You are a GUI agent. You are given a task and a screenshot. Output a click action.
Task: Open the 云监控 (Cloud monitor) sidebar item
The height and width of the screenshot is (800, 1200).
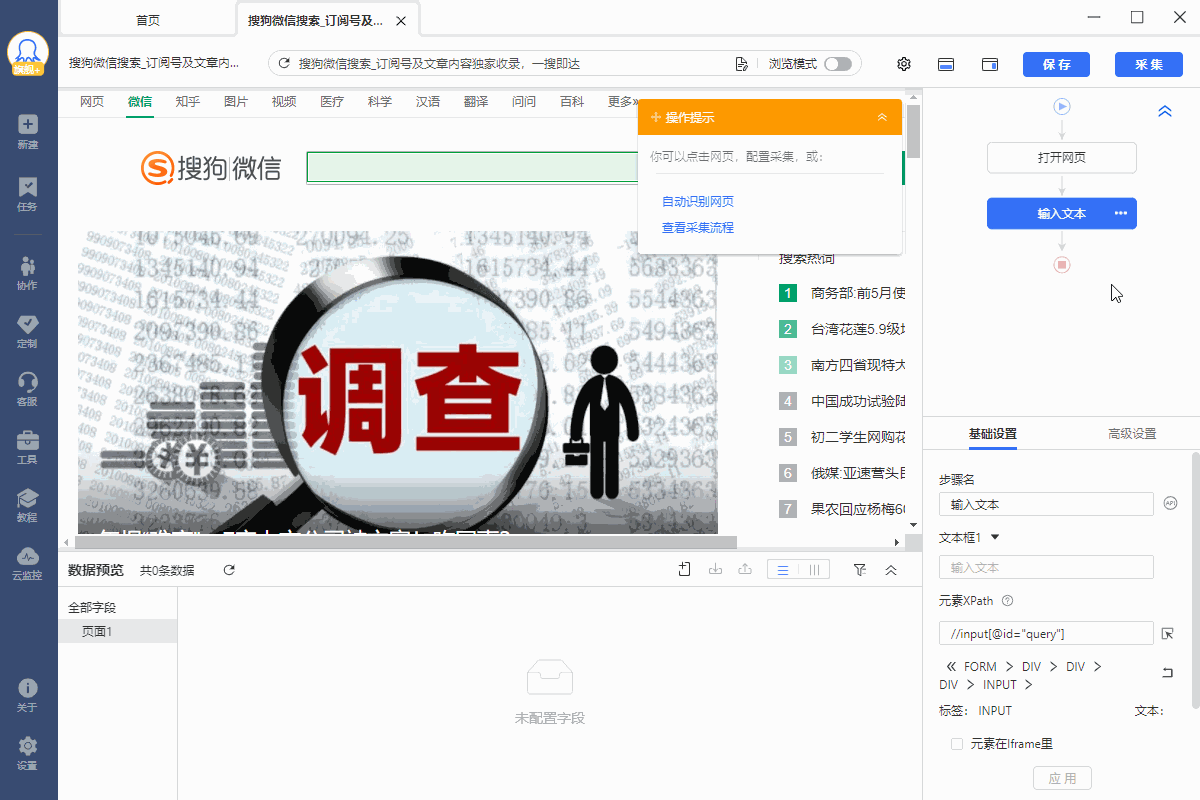click(28, 563)
